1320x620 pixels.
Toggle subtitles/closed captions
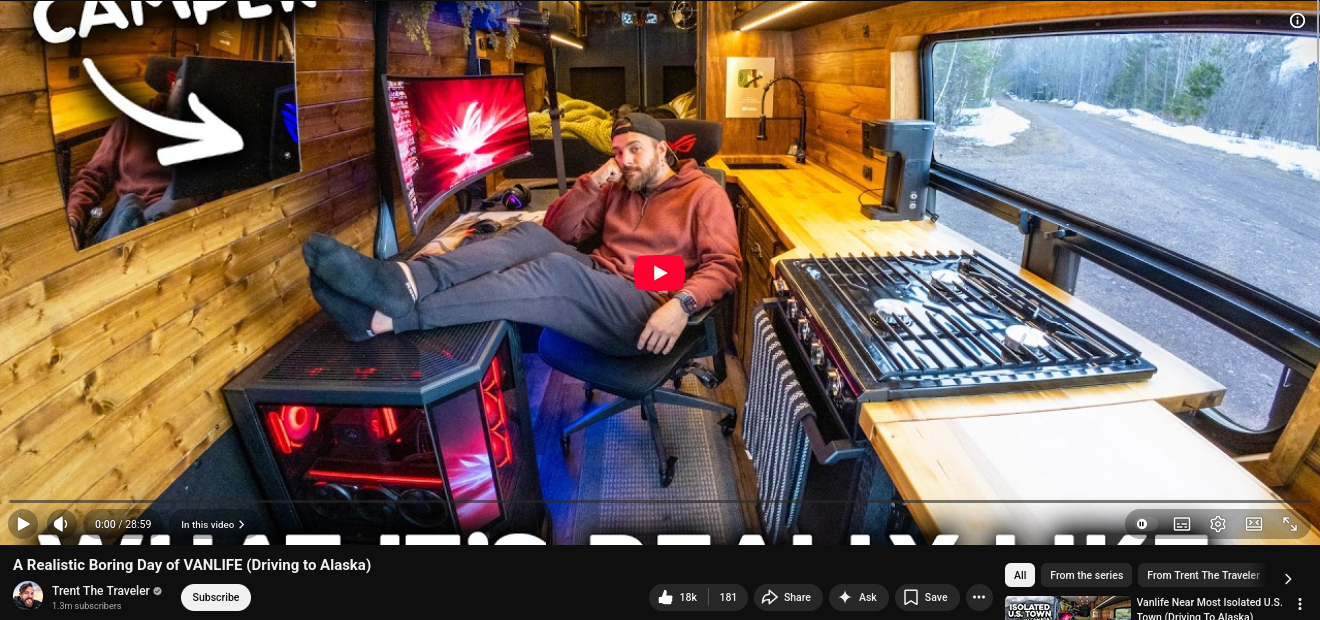tap(1181, 524)
